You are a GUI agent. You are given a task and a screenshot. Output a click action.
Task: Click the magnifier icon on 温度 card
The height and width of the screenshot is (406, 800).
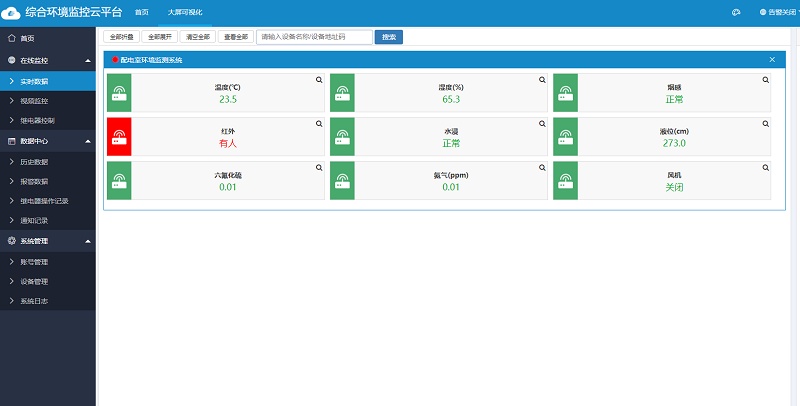tap(319, 79)
